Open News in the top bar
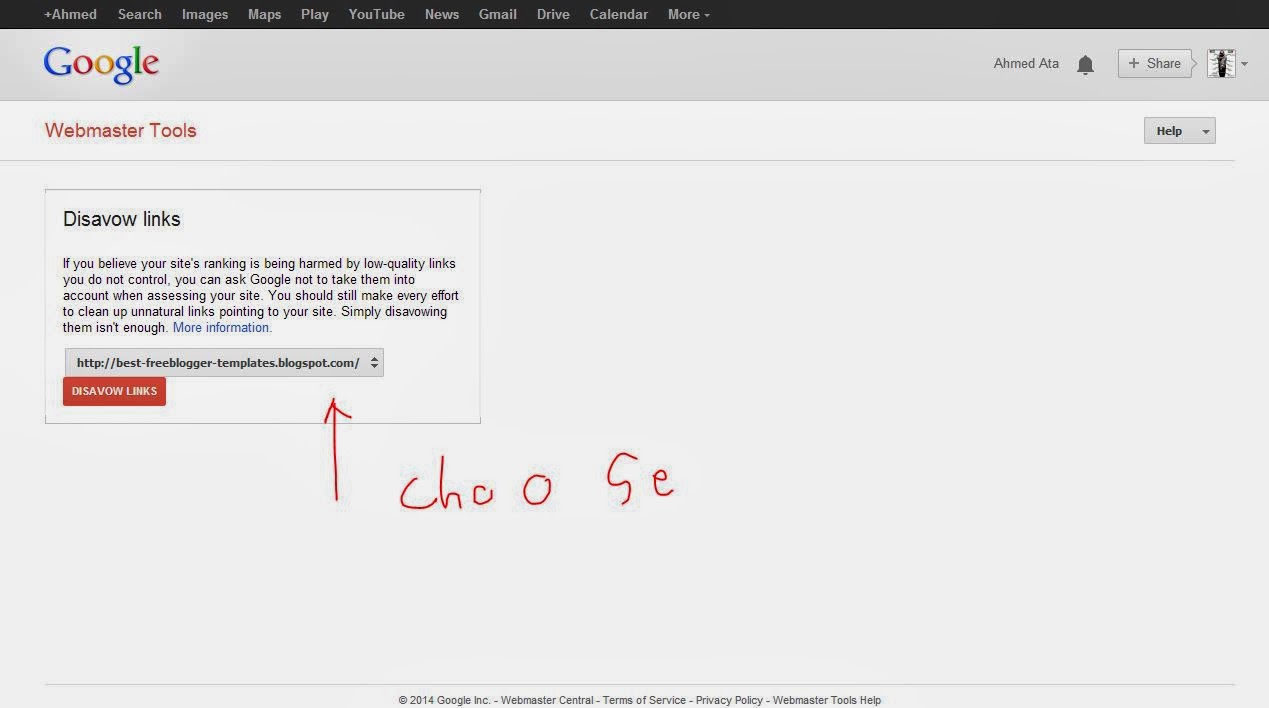Image resolution: width=1269 pixels, height=708 pixels. [x=442, y=14]
